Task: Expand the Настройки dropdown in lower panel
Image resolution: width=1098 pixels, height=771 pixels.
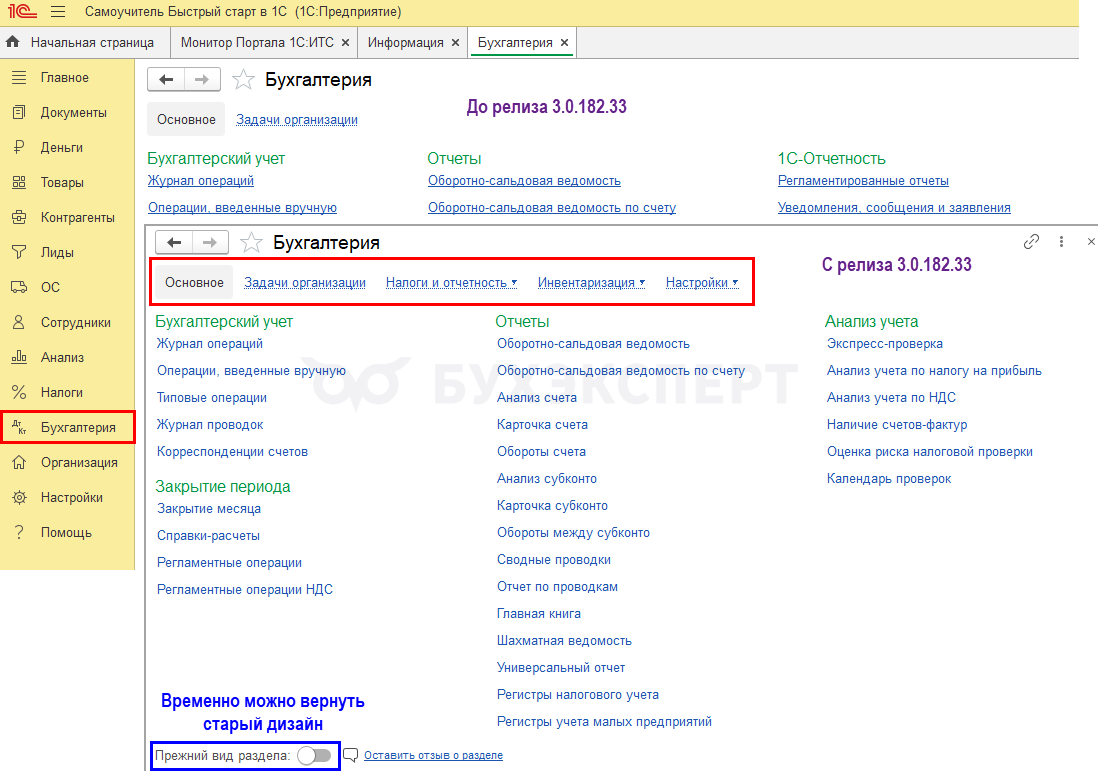Action: tap(702, 282)
